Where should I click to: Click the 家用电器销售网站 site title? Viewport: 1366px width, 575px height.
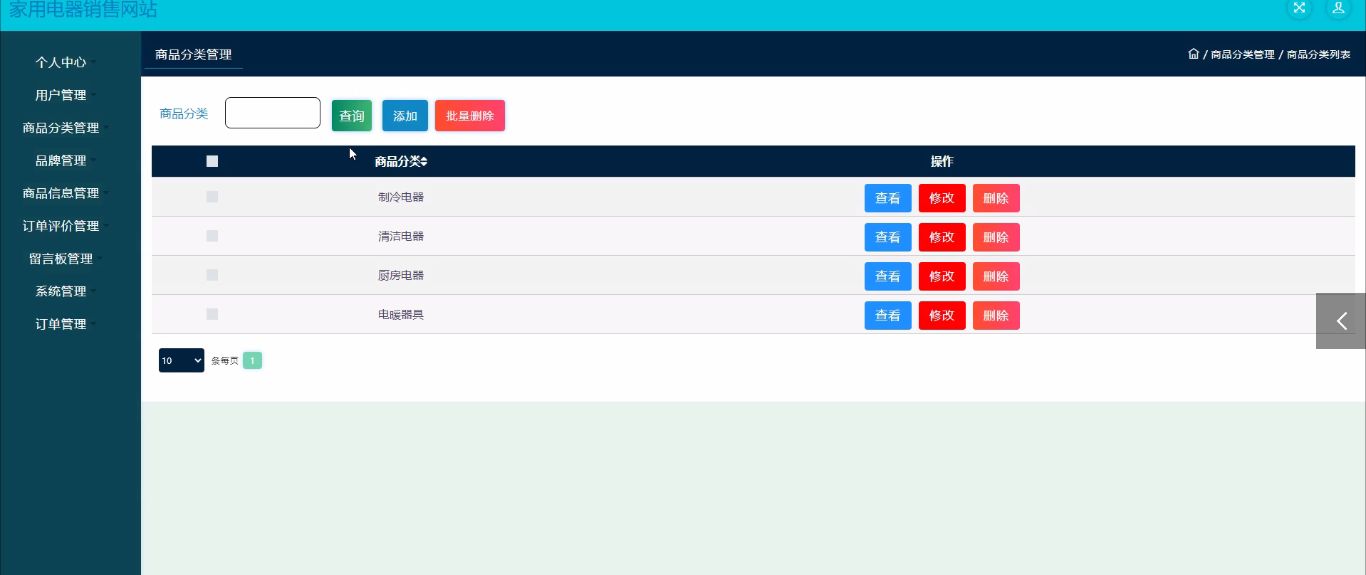pyautogui.click(x=83, y=9)
